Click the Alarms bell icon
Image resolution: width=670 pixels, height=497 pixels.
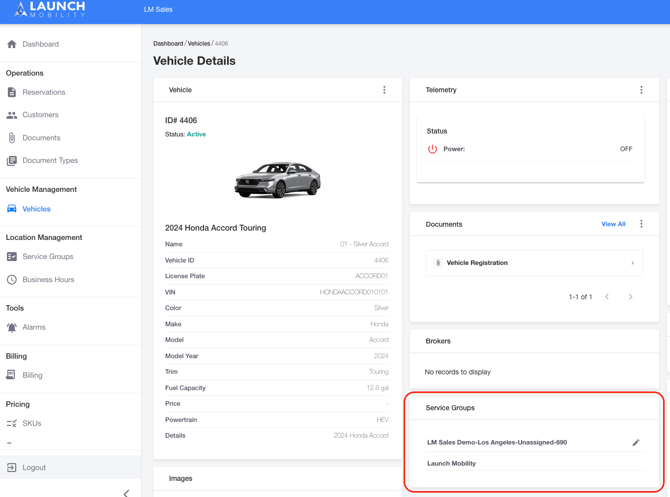click(x=12, y=327)
